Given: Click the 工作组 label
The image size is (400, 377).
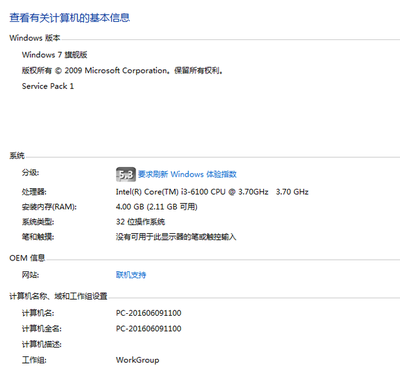Looking at the screenshot, I should click(34, 360).
